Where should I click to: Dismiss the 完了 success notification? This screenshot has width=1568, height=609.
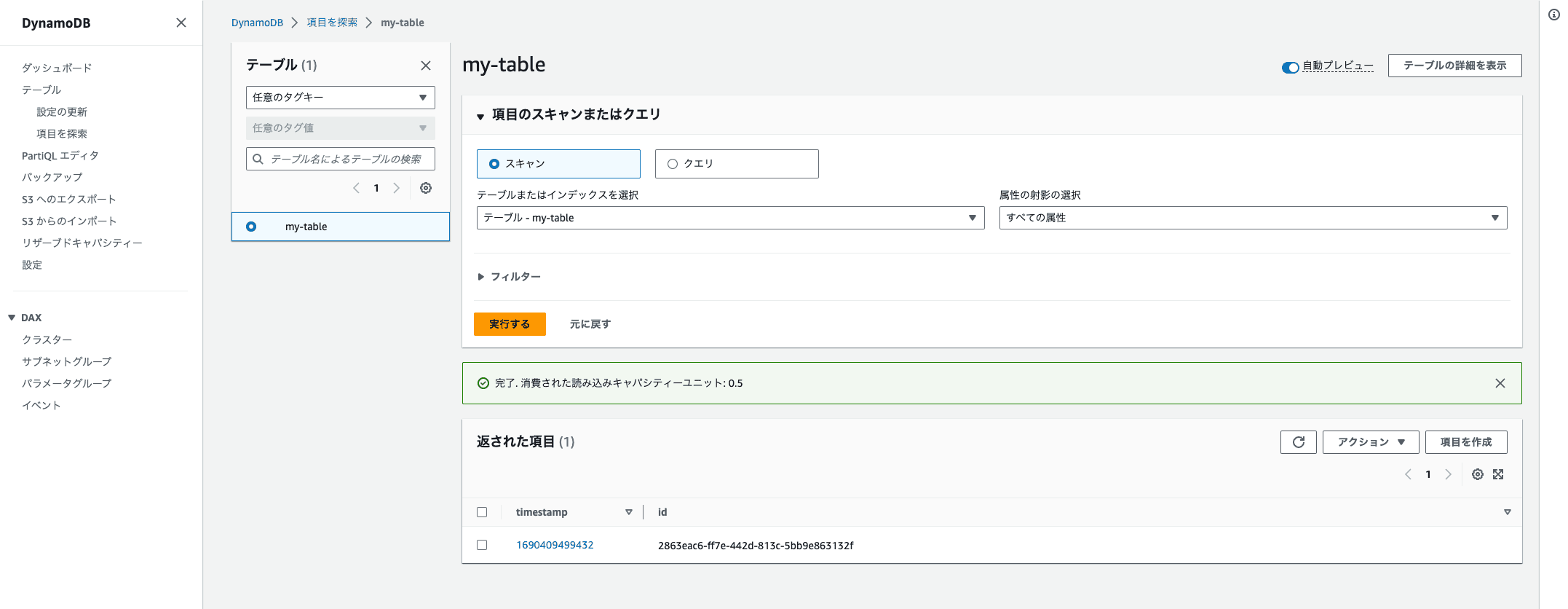coord(1500,383)
